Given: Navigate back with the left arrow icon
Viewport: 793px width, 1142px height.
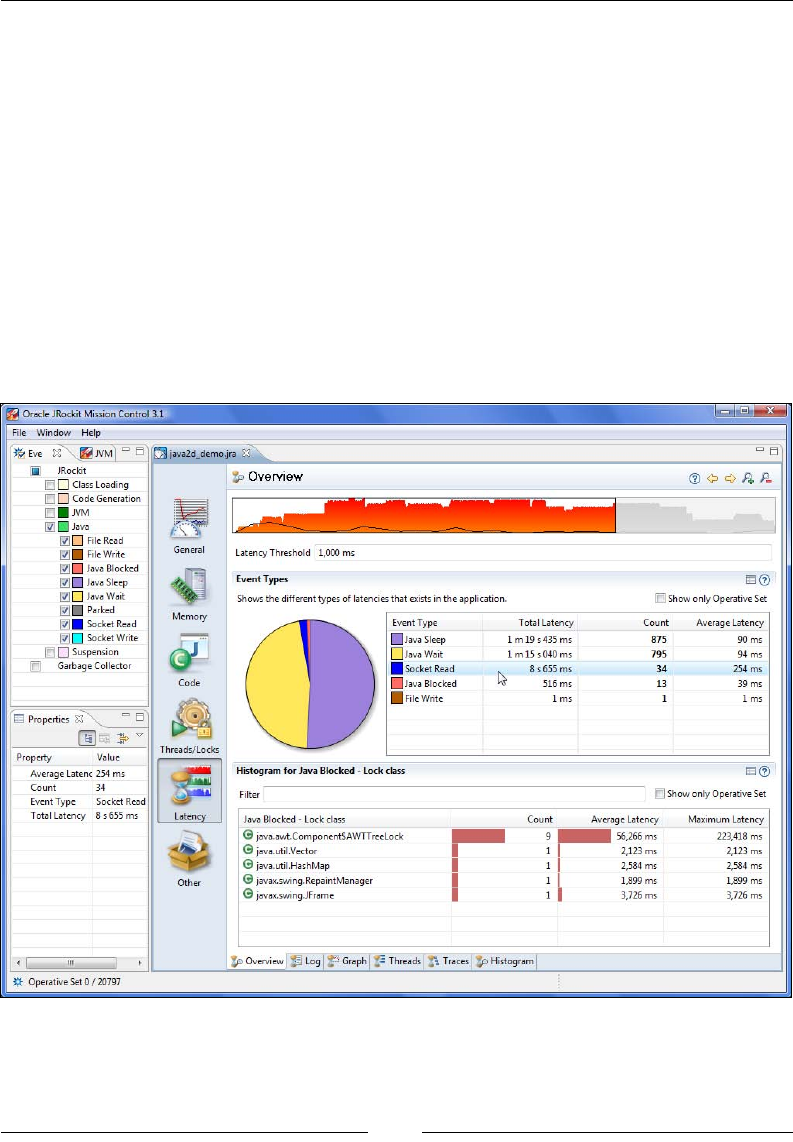Looking at the screenshot, I should (712, 479).
